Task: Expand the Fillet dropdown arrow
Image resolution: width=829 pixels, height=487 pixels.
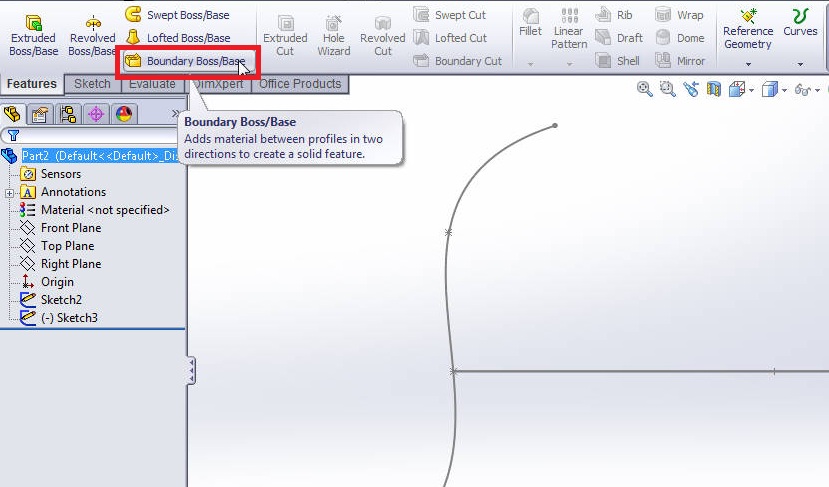Action: (530, 65)
